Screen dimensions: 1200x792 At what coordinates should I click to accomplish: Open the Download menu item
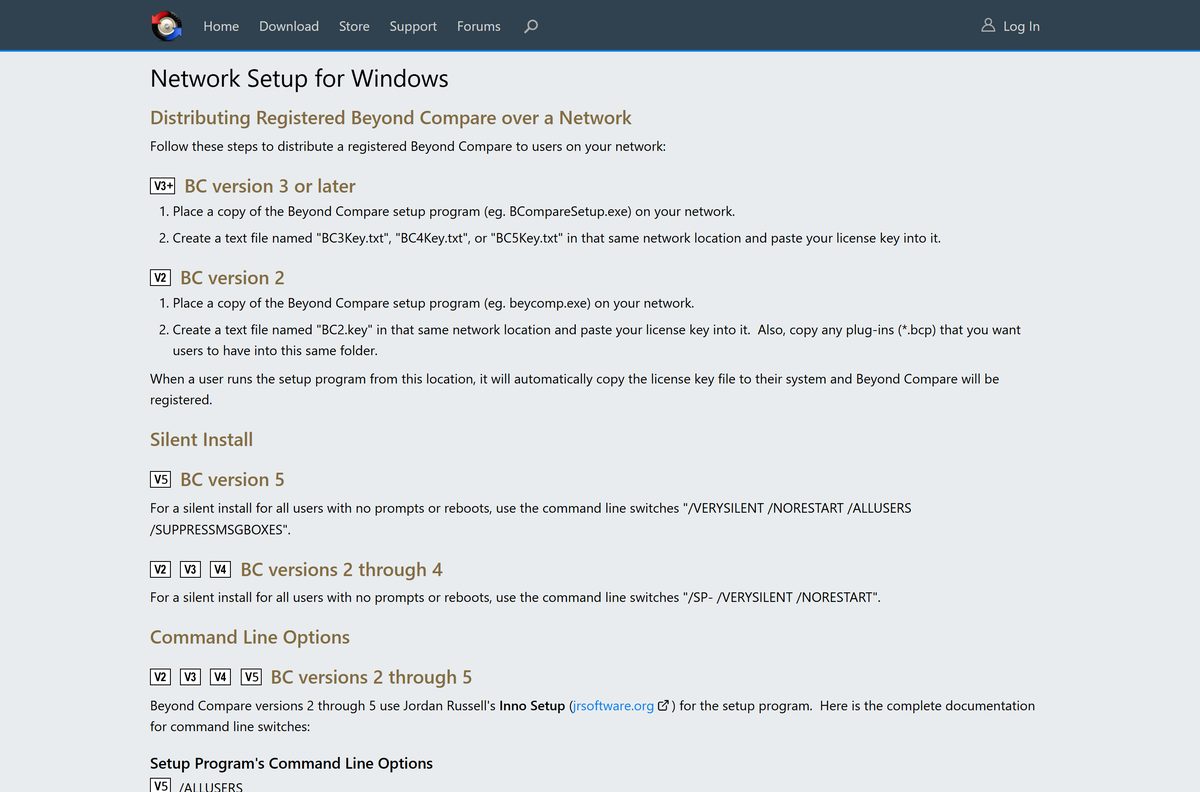coord(289,26)
